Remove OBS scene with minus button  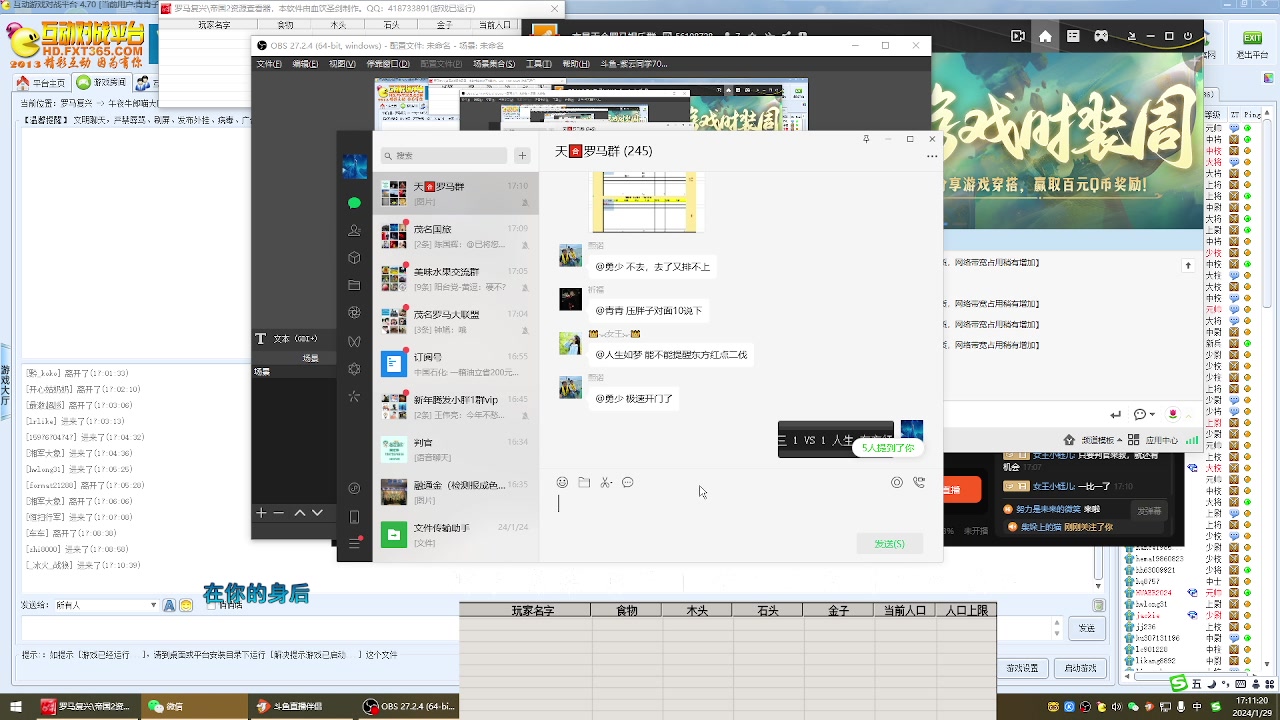point(279,513)
